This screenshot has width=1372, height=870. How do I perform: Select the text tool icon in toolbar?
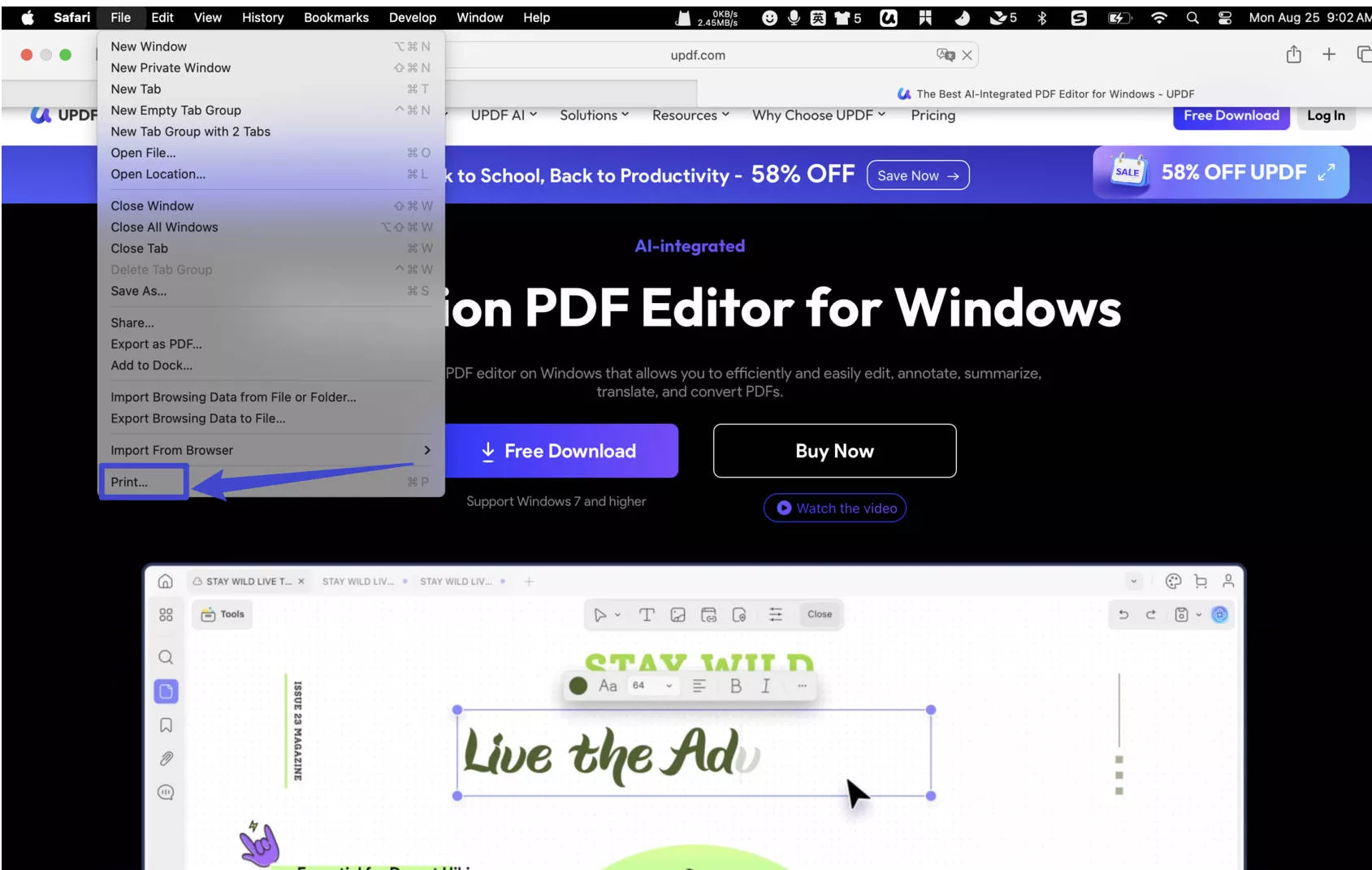(647, 614)
